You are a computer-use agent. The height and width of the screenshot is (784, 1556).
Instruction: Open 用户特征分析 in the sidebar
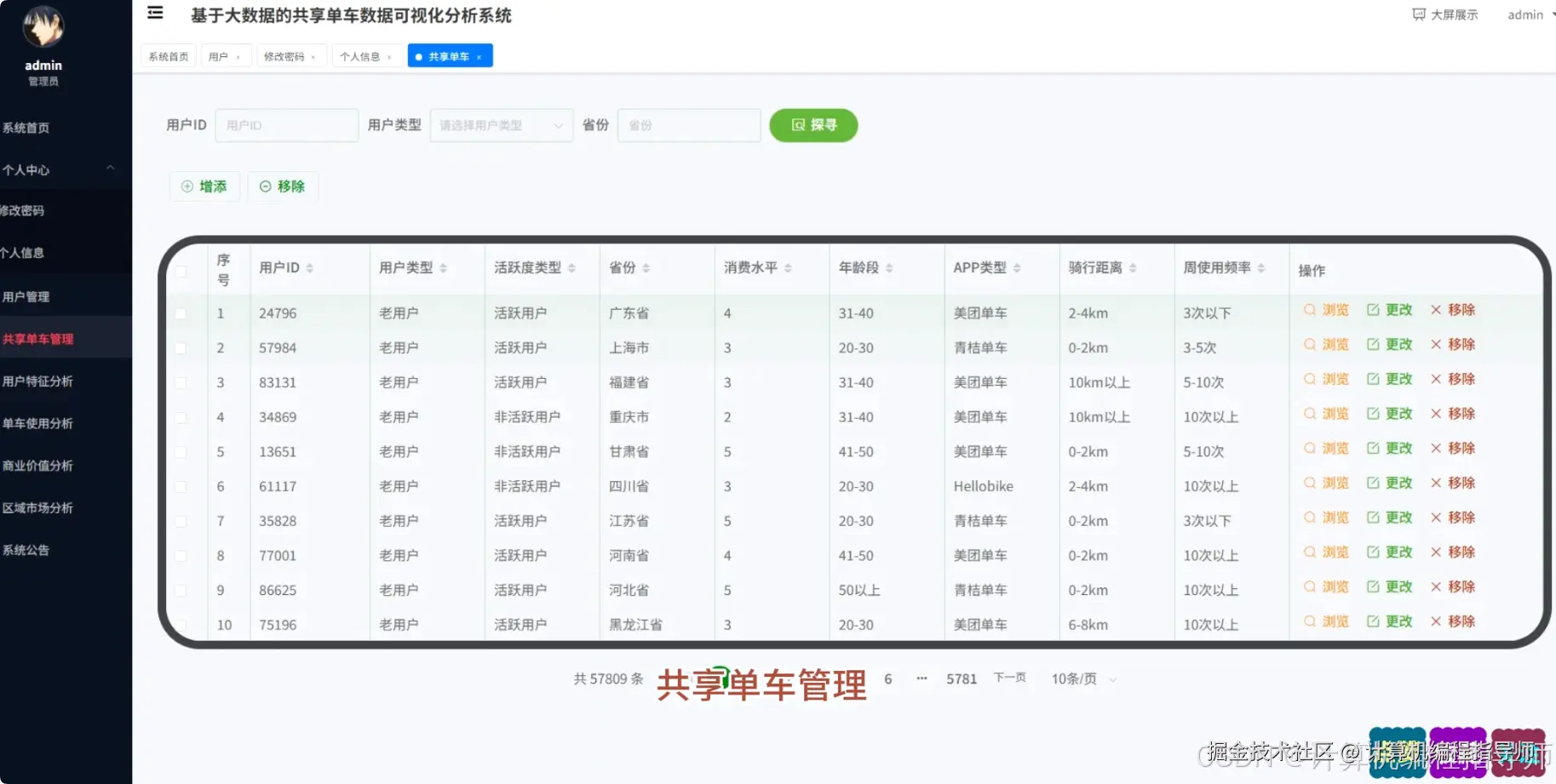(x=66, y=381)
